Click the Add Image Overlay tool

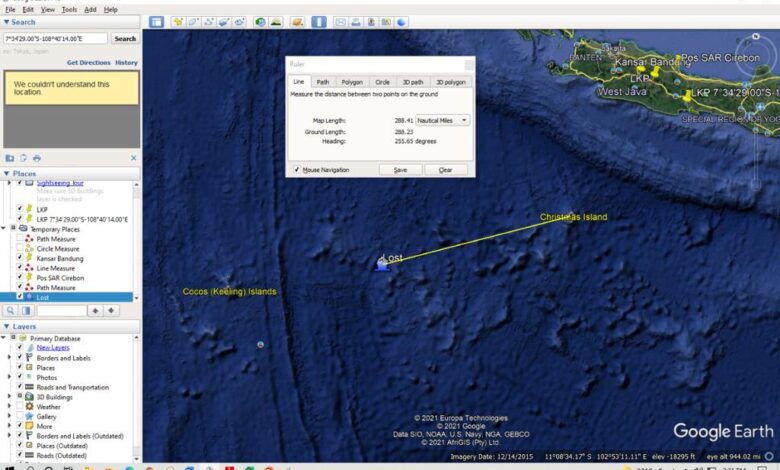pos(224,22)
